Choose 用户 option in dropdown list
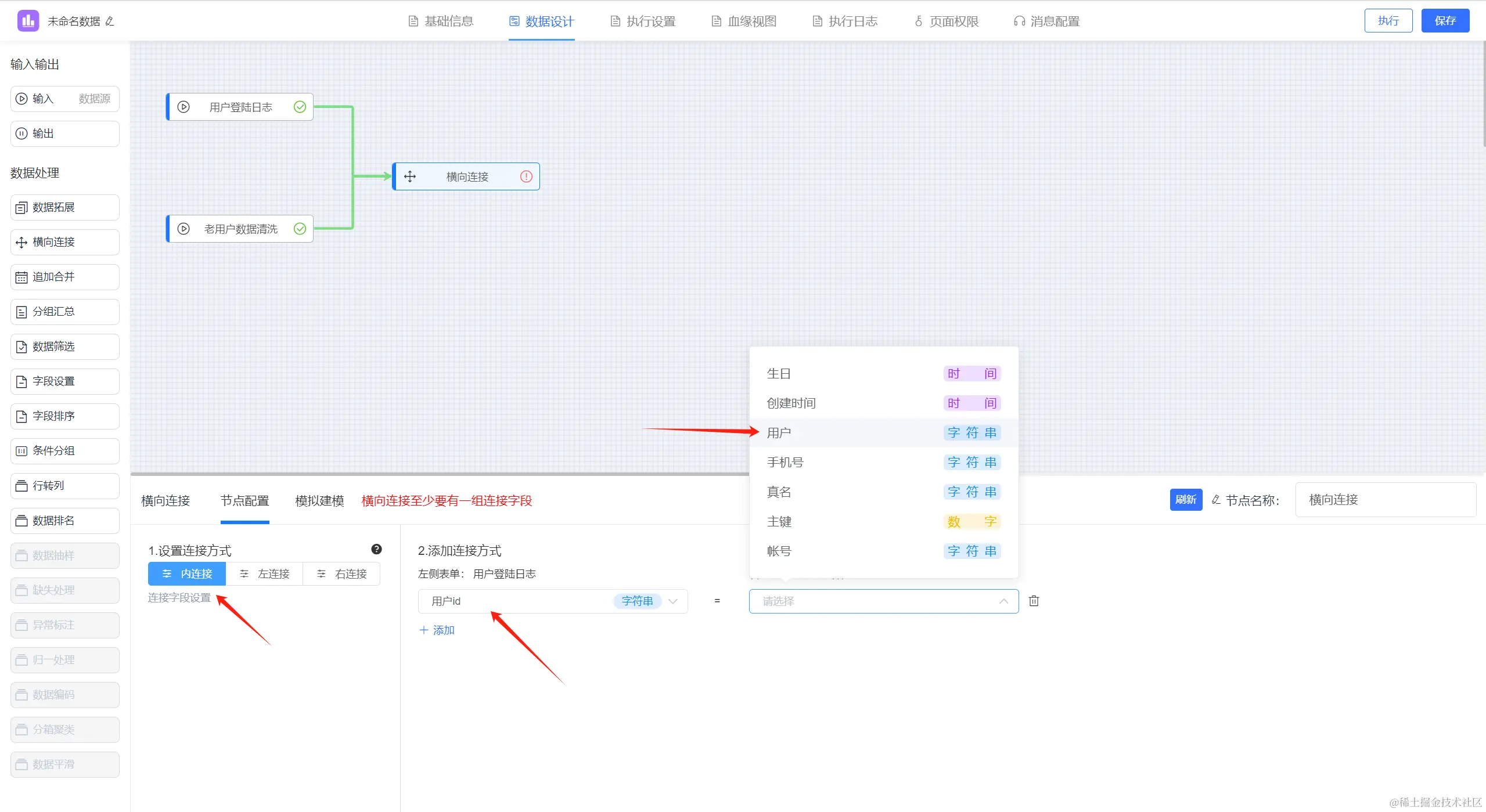This screenshot has width=1486, height=812. point(779,433)
